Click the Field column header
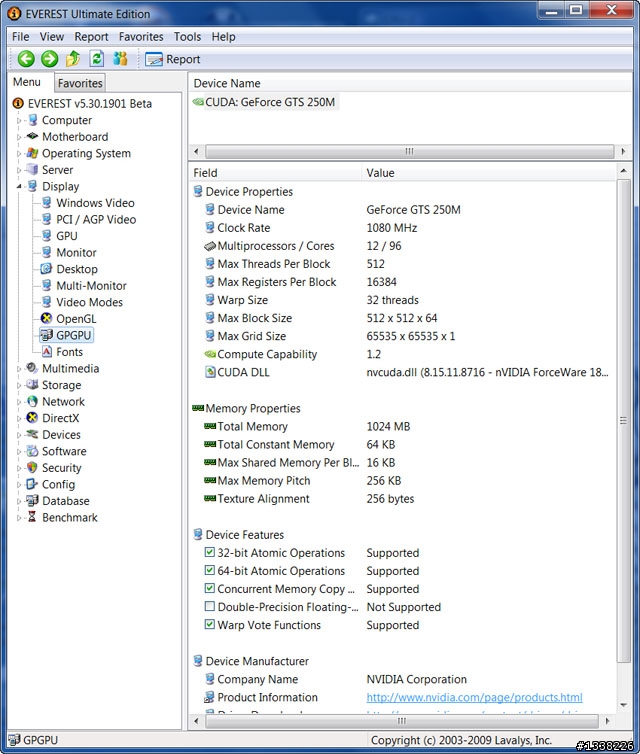This screenshot has width=640, height=754. pyautogui.click(x=275, y=173)
